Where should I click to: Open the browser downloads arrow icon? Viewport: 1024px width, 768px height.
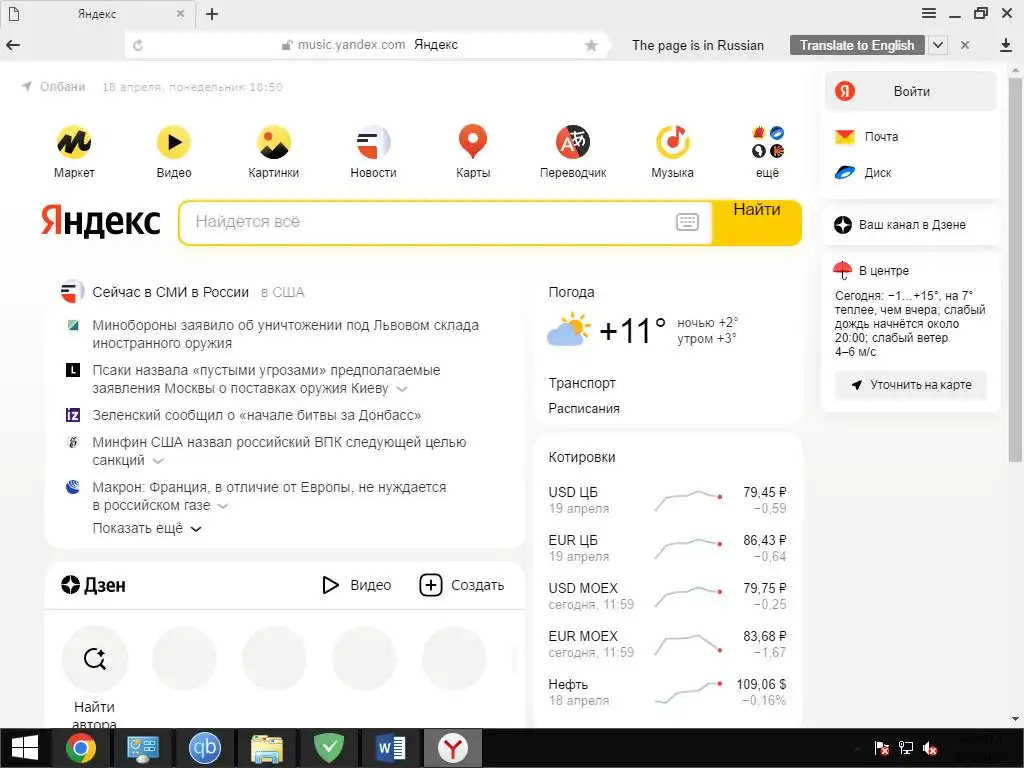(1006, 45)
